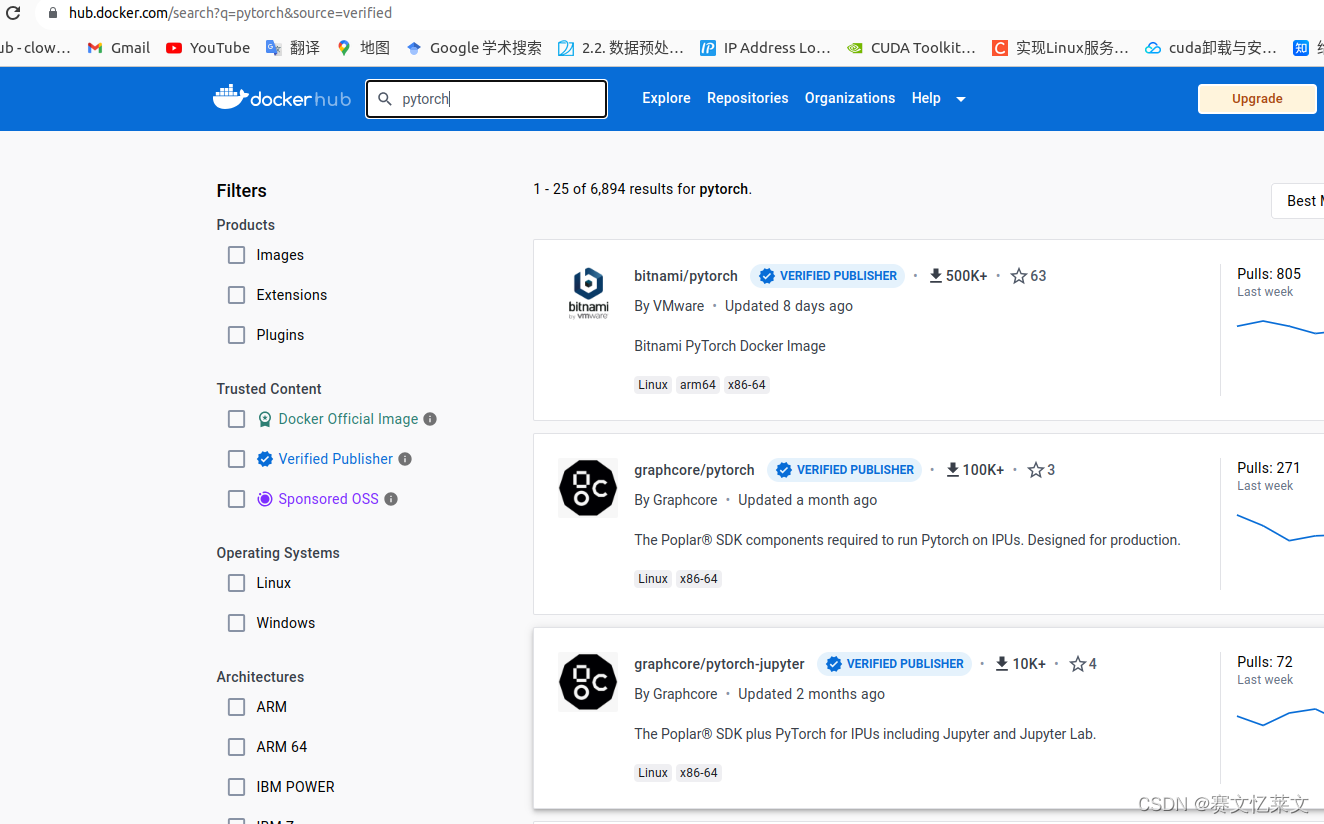
Task: Click the Linux tag on graphcore/pytorch
Action: point(653,579)
